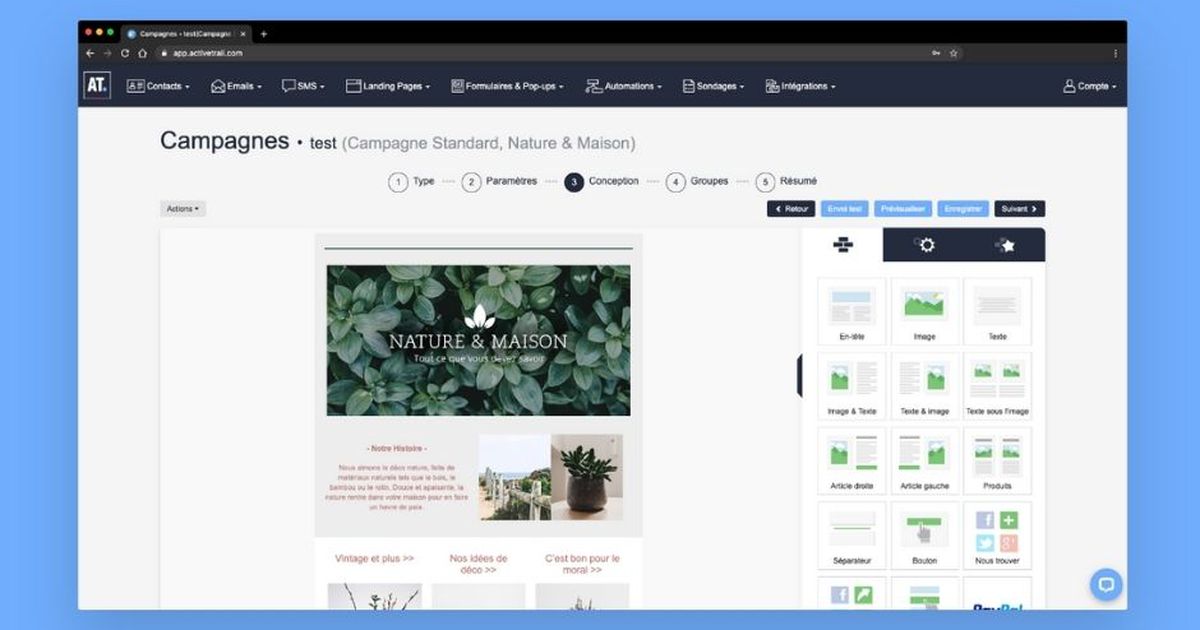1200x630 pixels.
Task: Open the Compte dropdown
Action: (x=1087, y=86)
